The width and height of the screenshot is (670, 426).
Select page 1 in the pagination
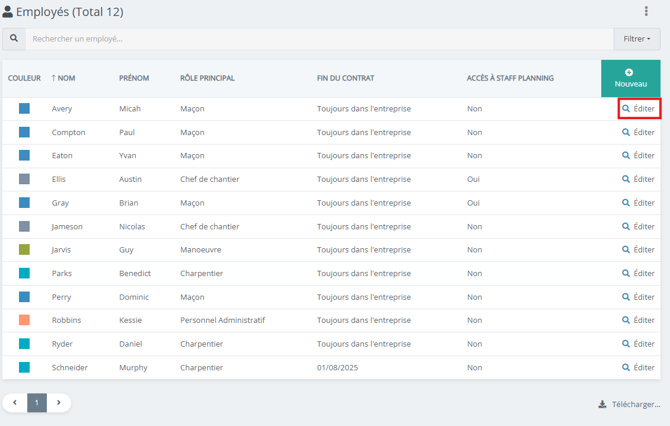click(x=37, y=403)
